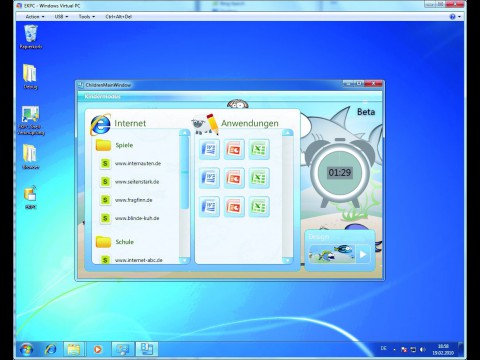
Task: Click the sheep and pencil Anwendungen icon
Action: (x=205, y=124)
